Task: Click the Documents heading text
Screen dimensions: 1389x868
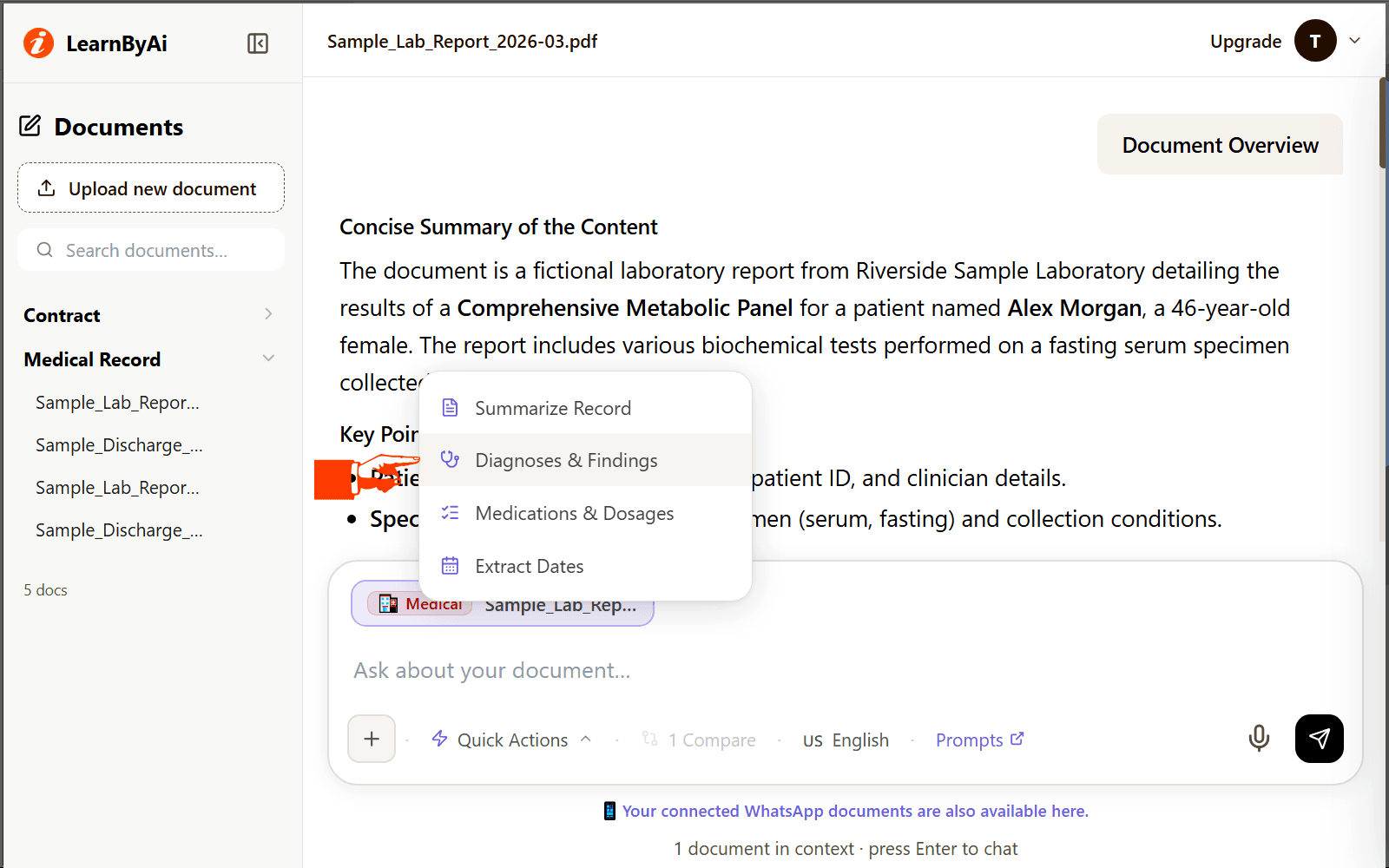Action: (x=118, y=128)
